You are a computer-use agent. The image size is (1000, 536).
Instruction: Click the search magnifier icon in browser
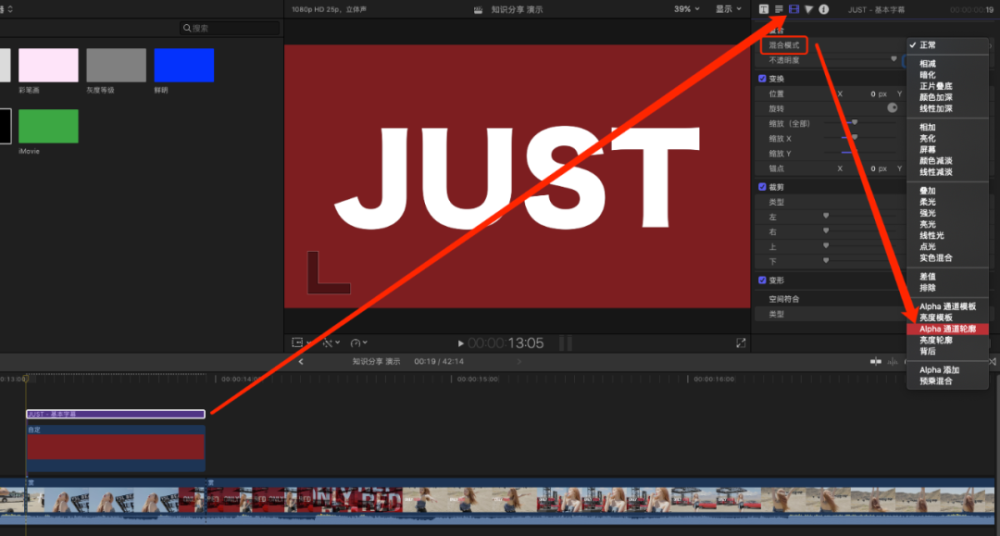tap(187, 28)
